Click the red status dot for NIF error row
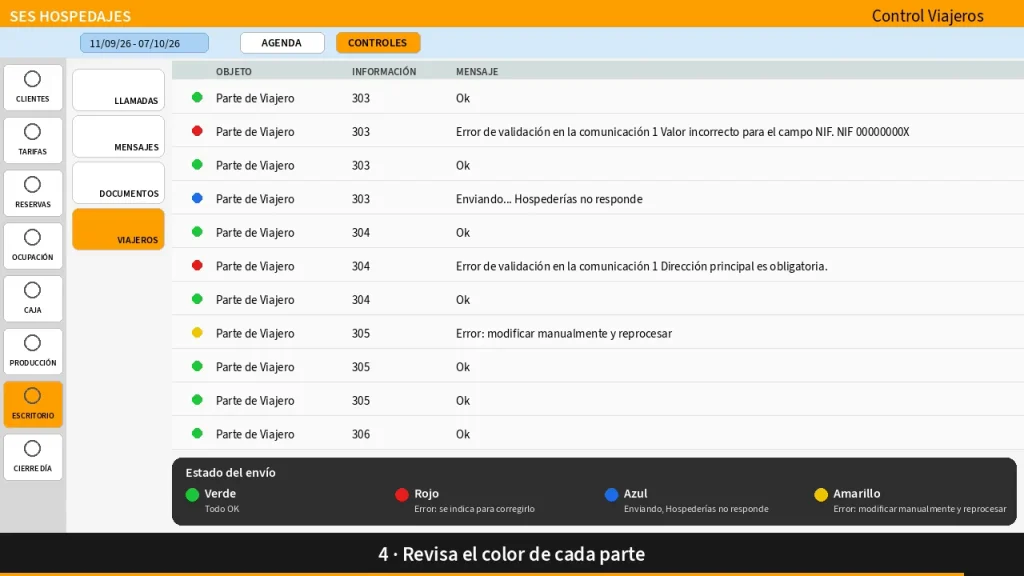 (197, 131)
